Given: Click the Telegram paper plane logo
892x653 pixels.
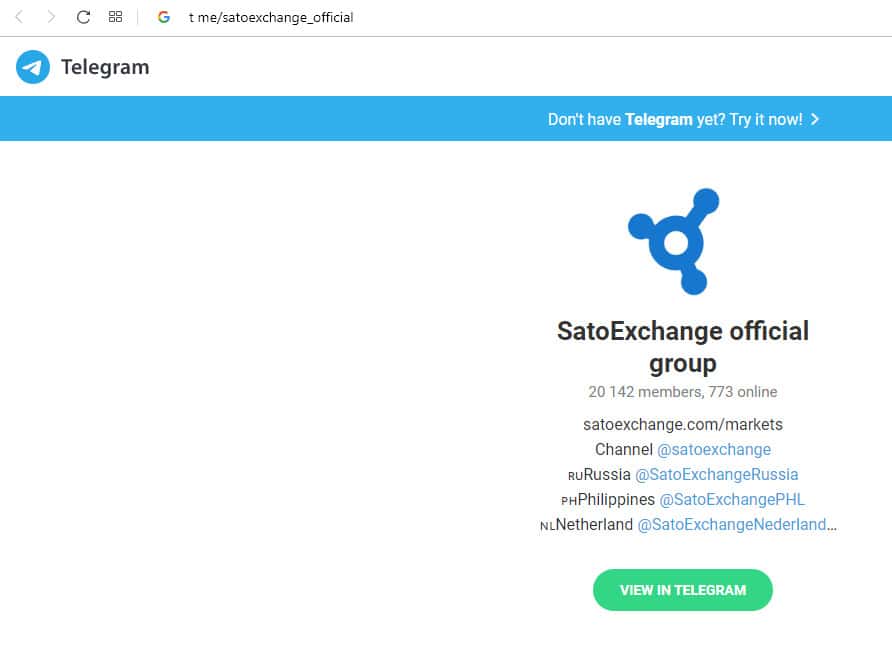Looking at the screenshot, I should [x=33, y=67].
